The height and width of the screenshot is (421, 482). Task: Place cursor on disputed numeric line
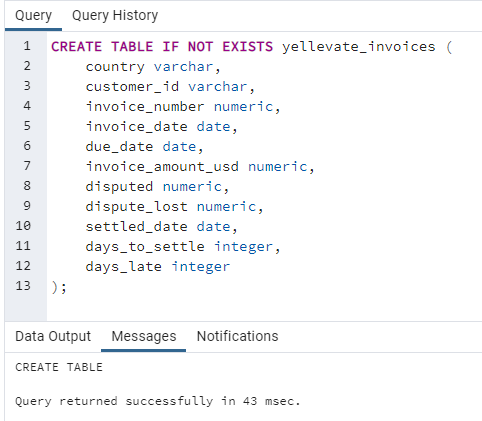coord(157,187)
